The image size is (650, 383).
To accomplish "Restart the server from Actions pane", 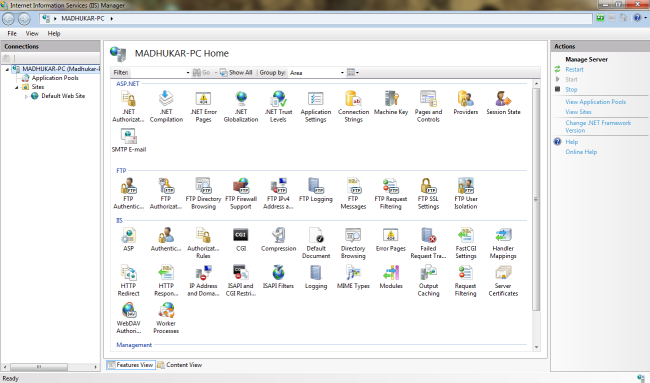I will coord(574,70).
